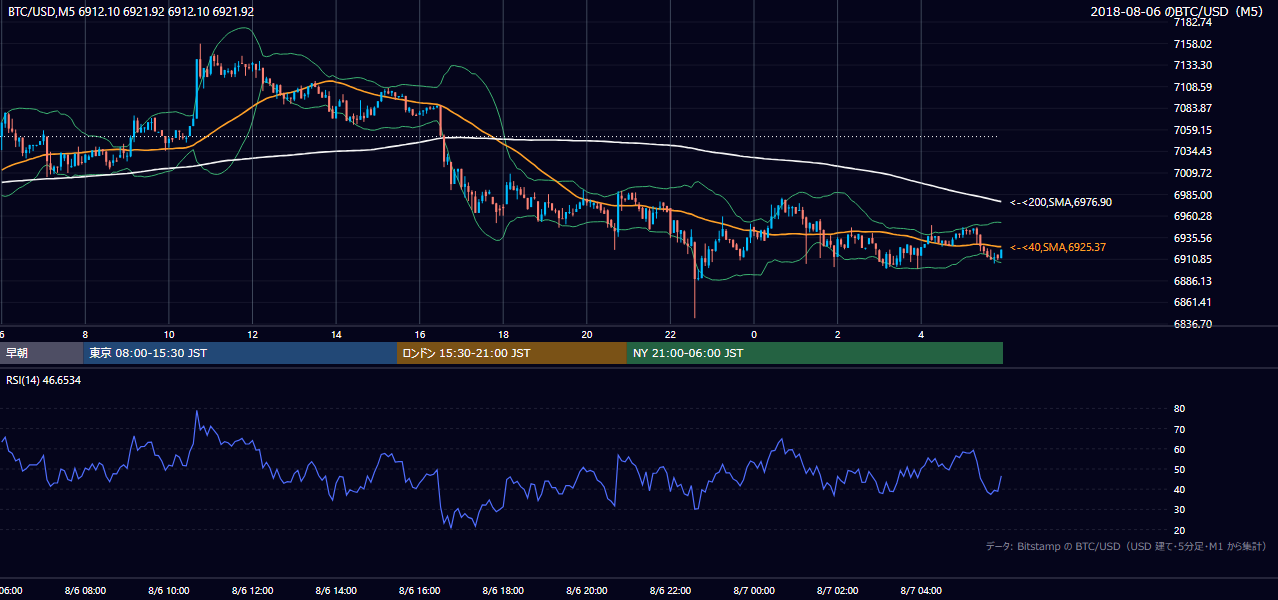Click the orange 40 SMA 6925.37 annotation
This screenshot has height=600, width=1278.
pos(1058,247)
